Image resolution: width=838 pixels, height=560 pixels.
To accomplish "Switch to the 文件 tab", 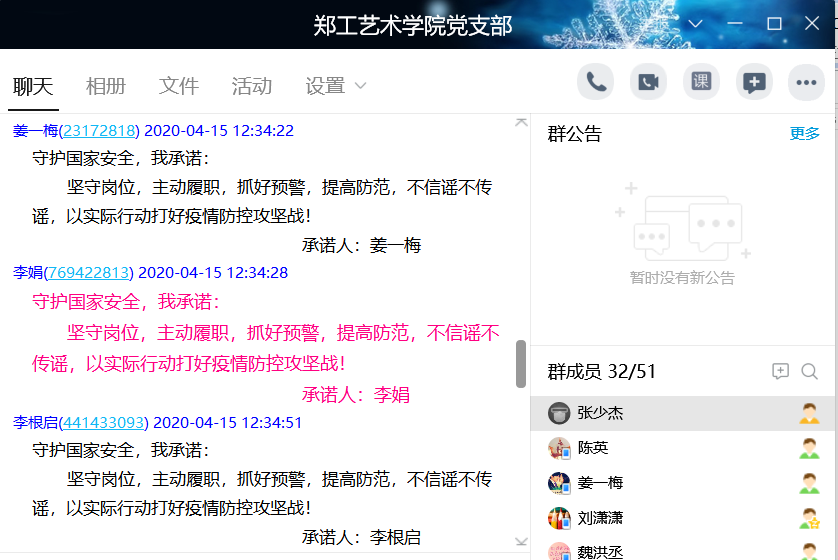I will (x=179, y=86).
